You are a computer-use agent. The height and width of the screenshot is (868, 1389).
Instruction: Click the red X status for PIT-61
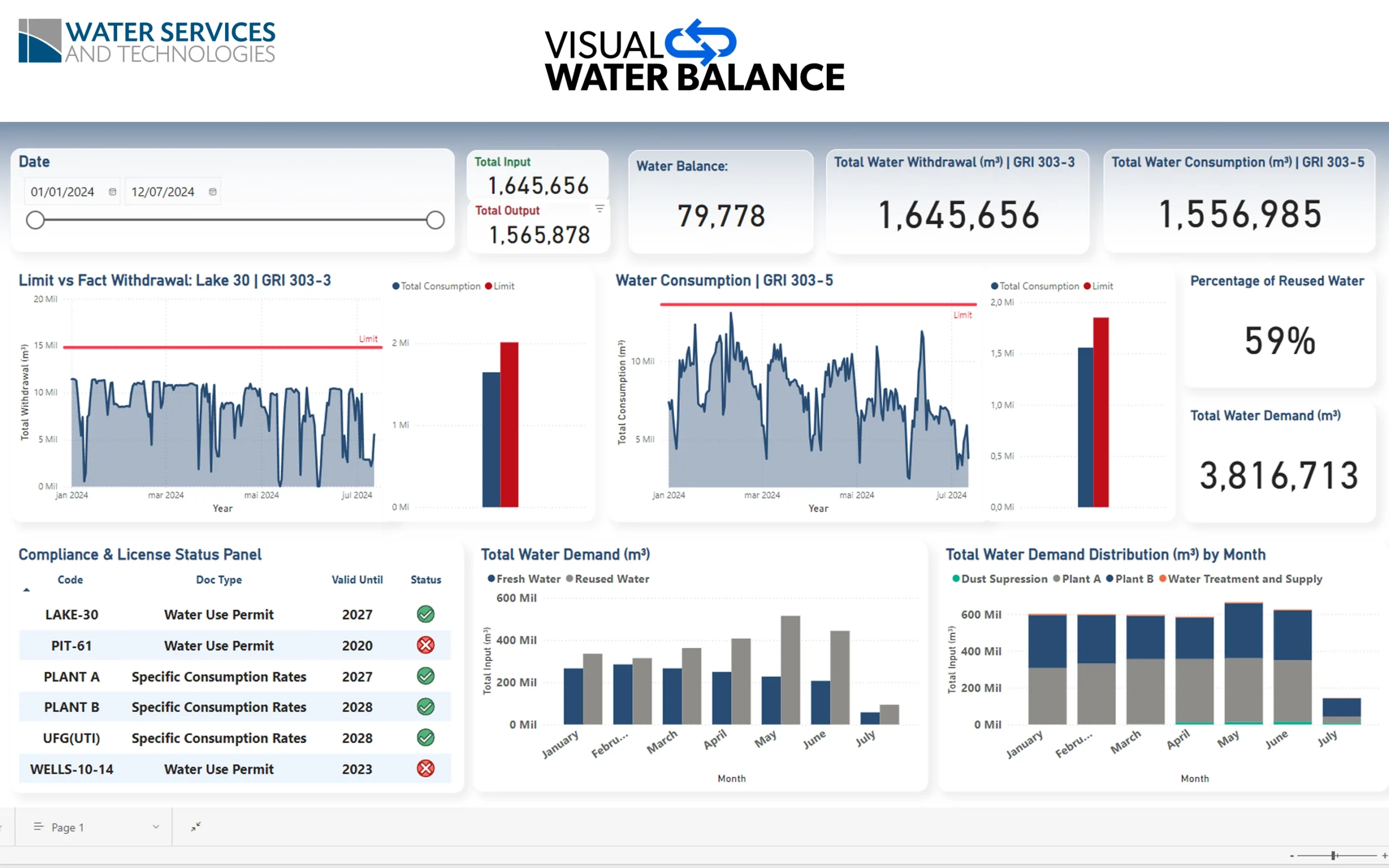point(425,645)
